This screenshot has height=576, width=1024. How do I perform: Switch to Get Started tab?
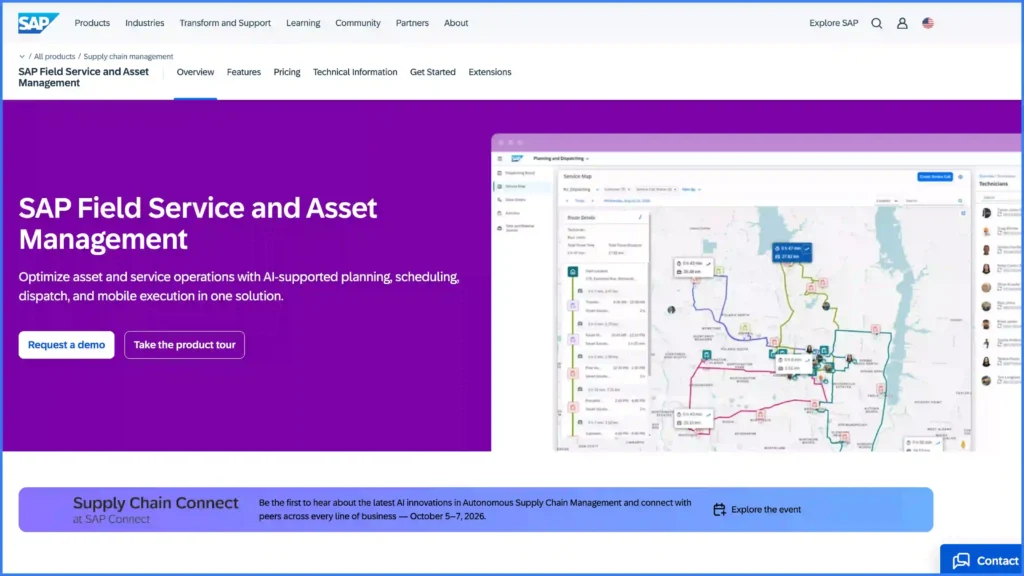point(432,72)
